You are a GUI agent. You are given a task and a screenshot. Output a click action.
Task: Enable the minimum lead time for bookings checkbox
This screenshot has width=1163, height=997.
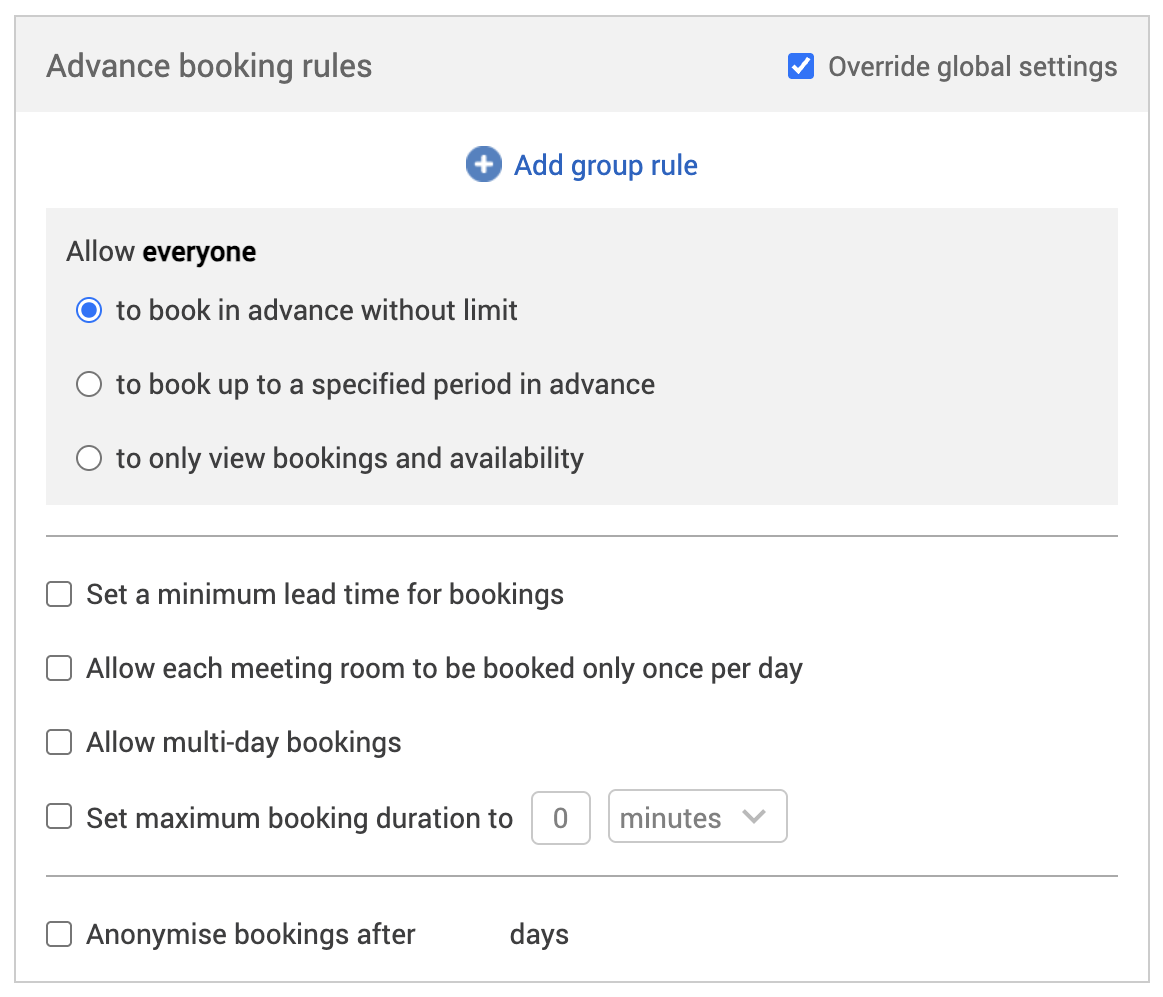click(60, 595)
